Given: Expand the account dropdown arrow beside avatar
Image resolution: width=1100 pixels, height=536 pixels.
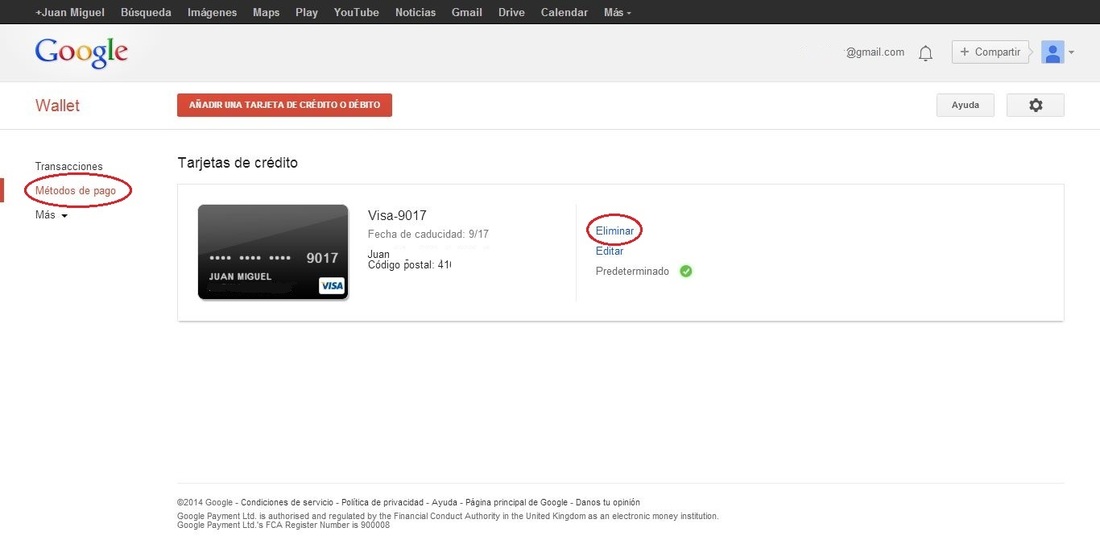Looking at the screenshot, I should pos(1071,53).
